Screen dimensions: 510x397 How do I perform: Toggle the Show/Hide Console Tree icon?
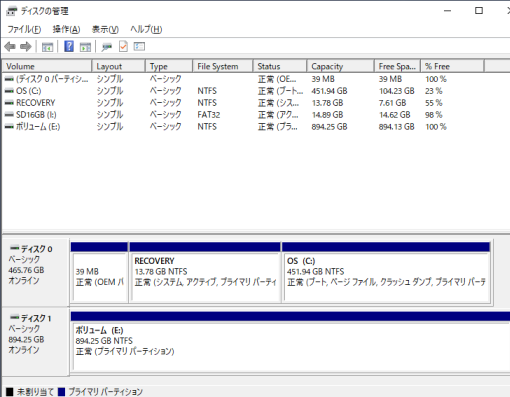[47, 47]
